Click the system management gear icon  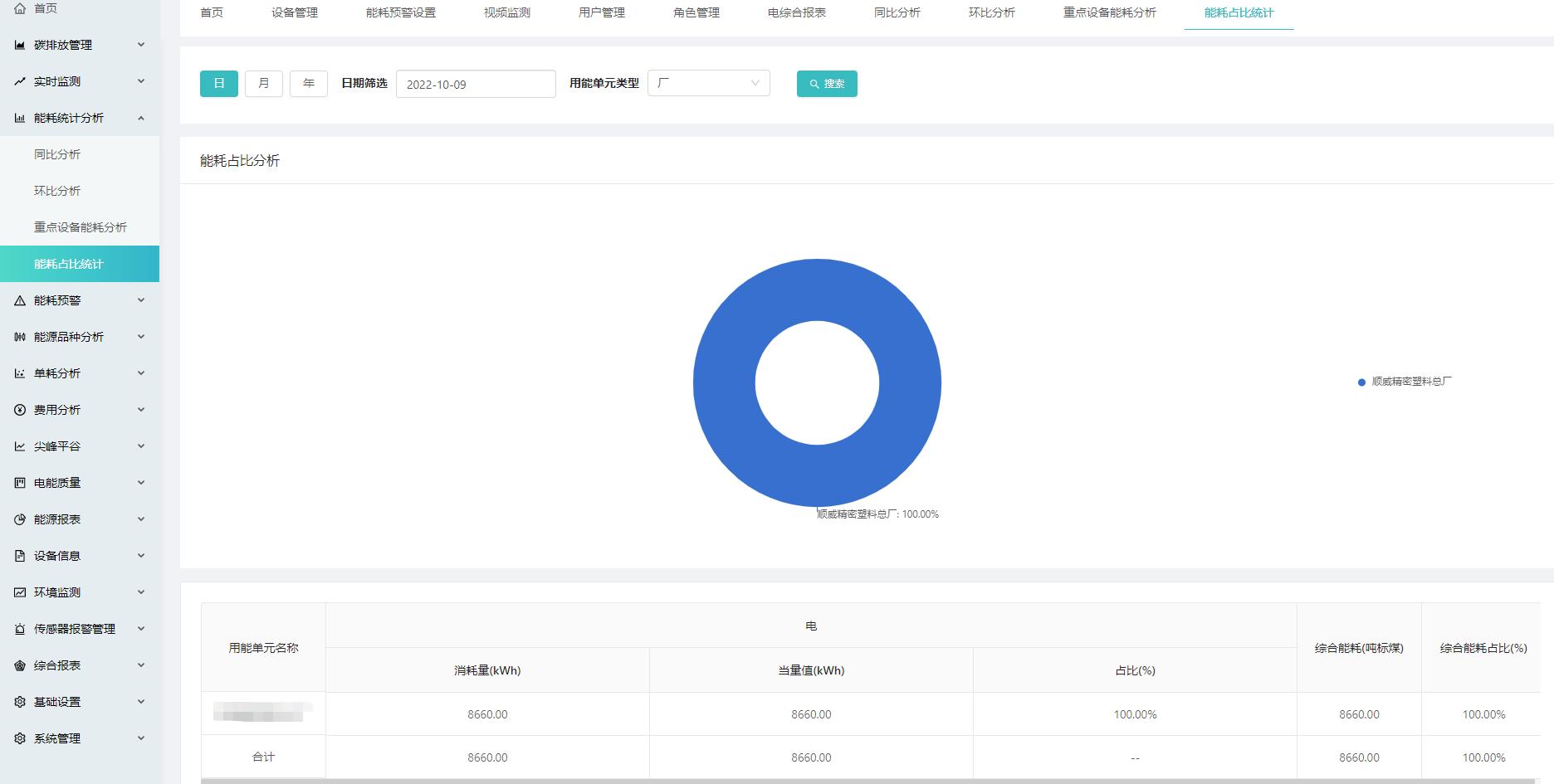[x=20, y=738]
